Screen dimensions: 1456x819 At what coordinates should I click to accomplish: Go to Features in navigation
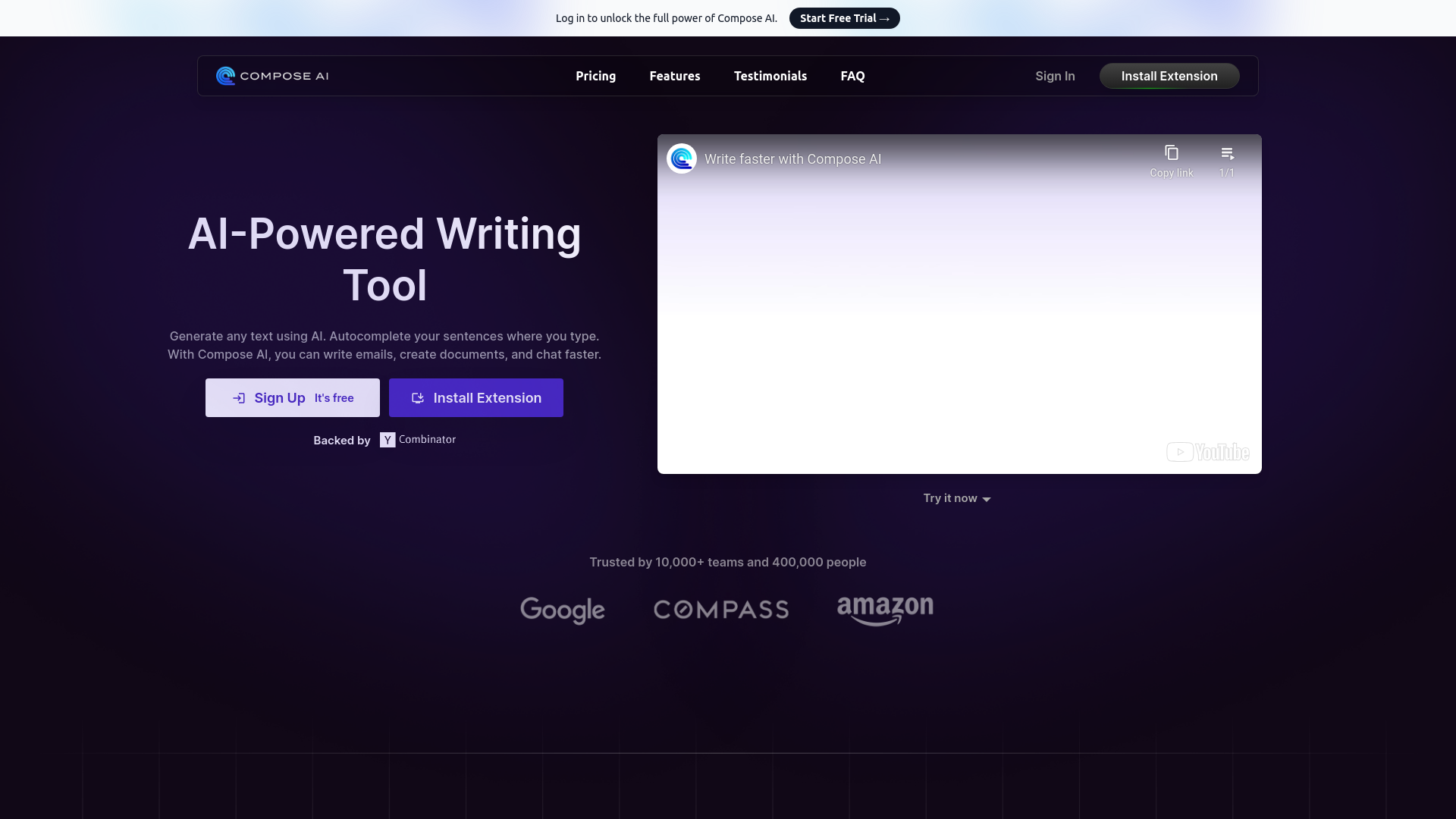(674, 76)
